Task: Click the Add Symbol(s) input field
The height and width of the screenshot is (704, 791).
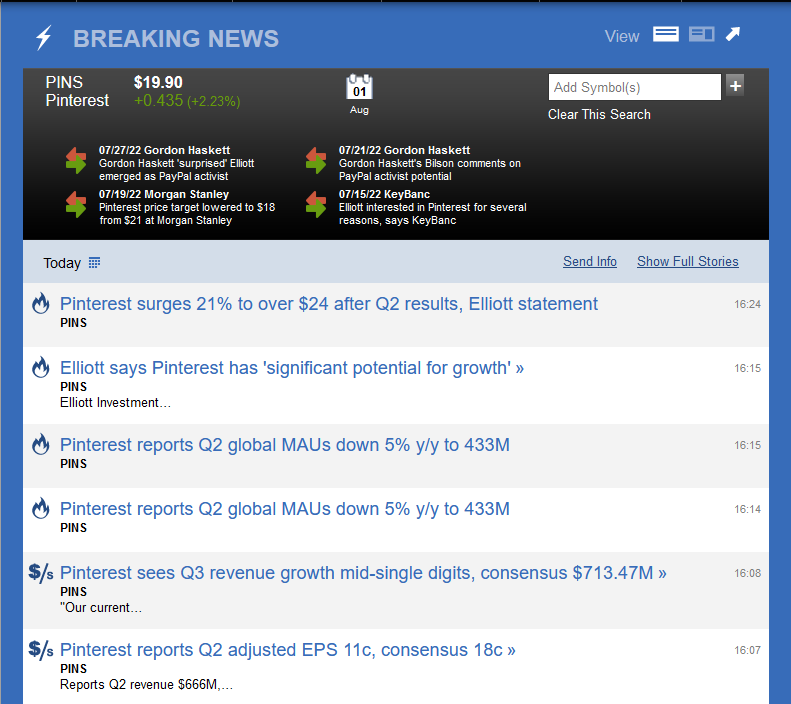Action: (x=635, y=87)
